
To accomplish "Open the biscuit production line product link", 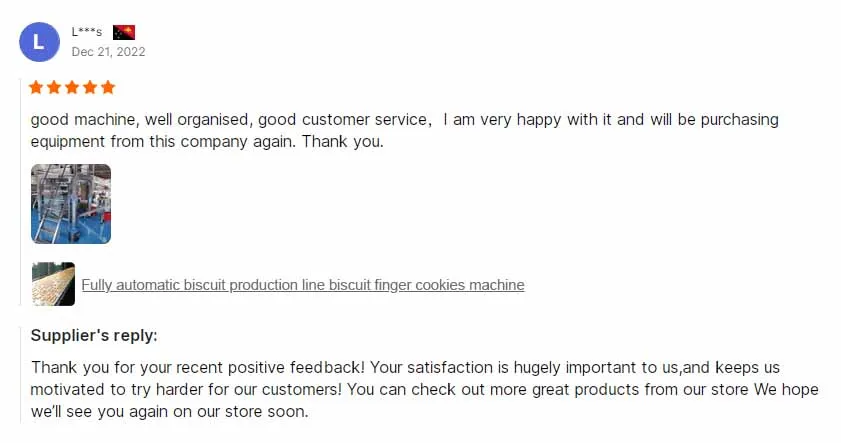I will click(302, 285).
